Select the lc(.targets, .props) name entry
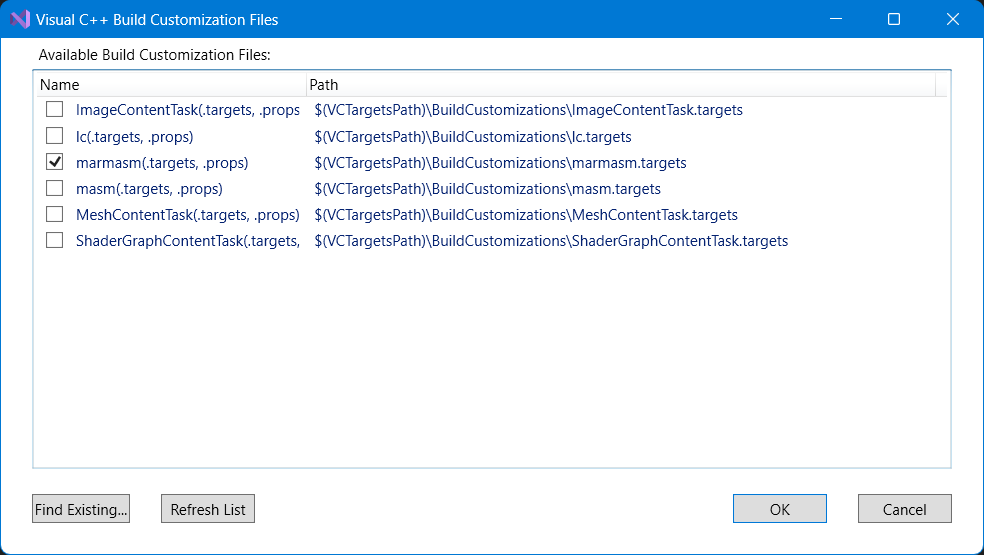984x555 pixels. [134, 137]
